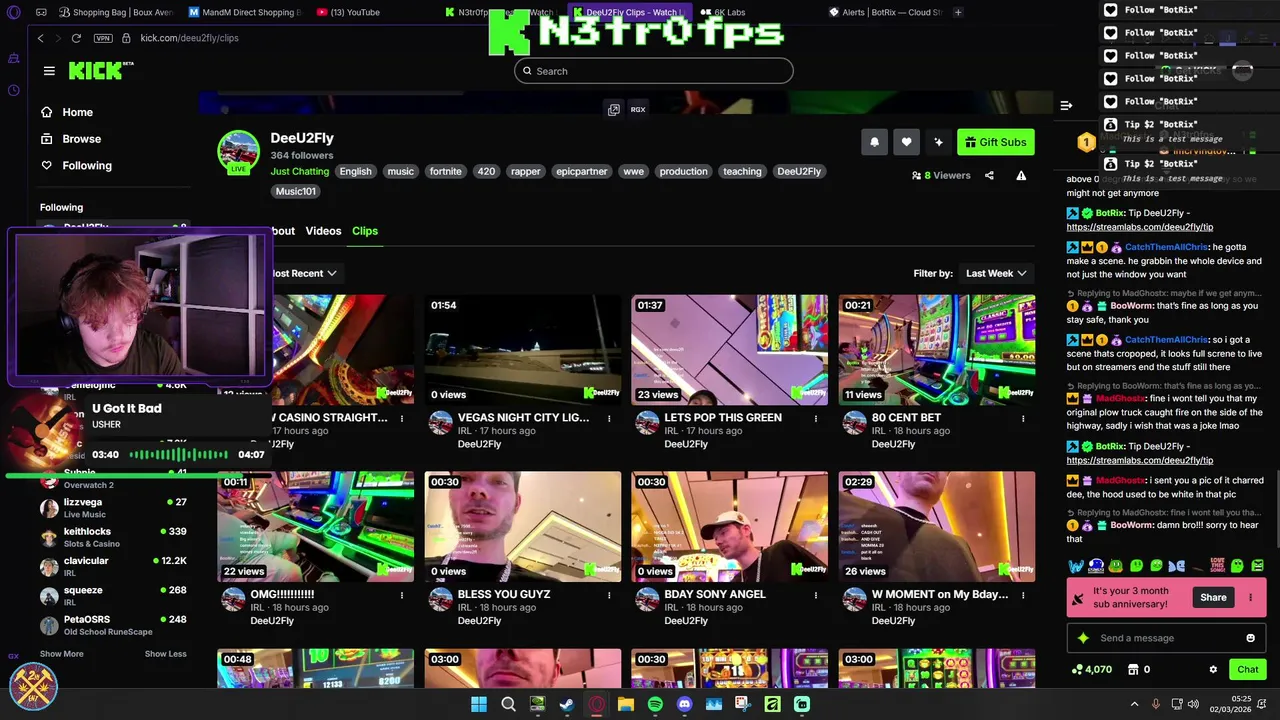Toggle microphone icon in system tray
The height and width of the screenshot is (720, 1280).
(x=1156, y=704)
